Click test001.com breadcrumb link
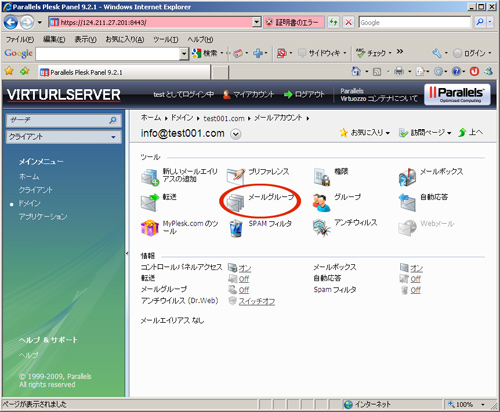The width and height of the screenshot is (500, 412). point(224,118)
